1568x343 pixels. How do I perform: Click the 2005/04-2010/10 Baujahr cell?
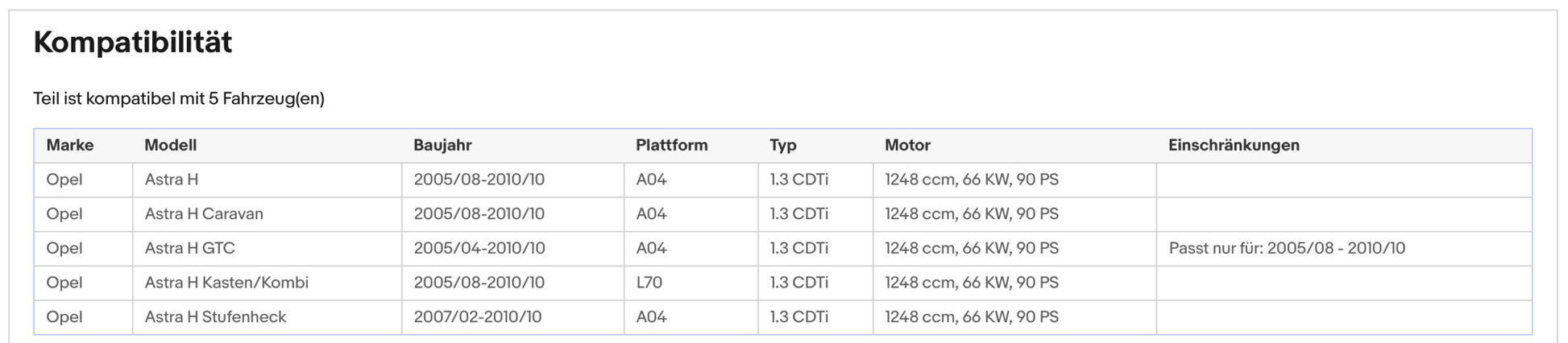click(x=512, y=249)
